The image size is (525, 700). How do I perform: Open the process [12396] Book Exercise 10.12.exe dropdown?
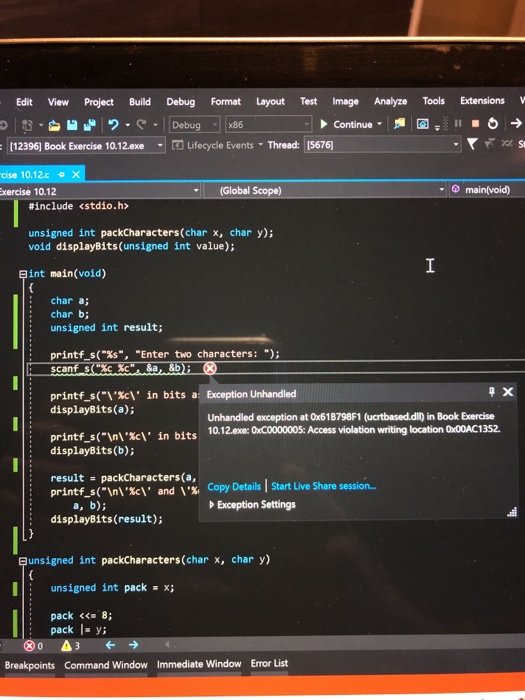click(x=85, y=146)
